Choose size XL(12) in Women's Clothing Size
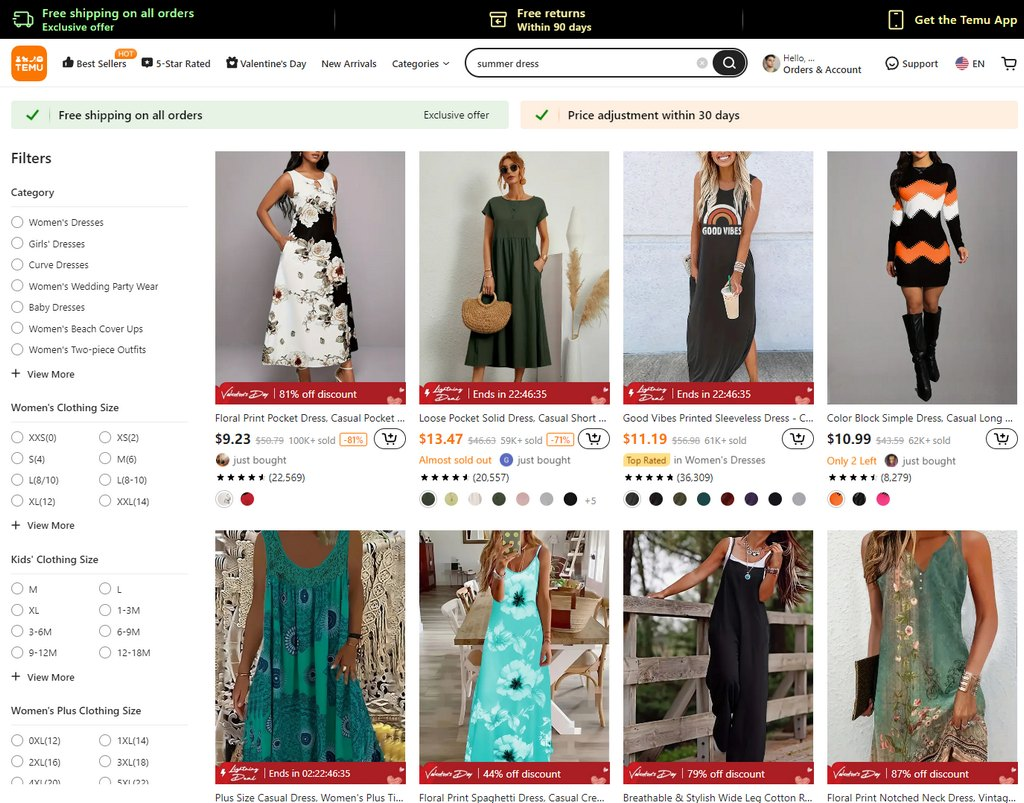1024x803 pixels. coord(17,501)
